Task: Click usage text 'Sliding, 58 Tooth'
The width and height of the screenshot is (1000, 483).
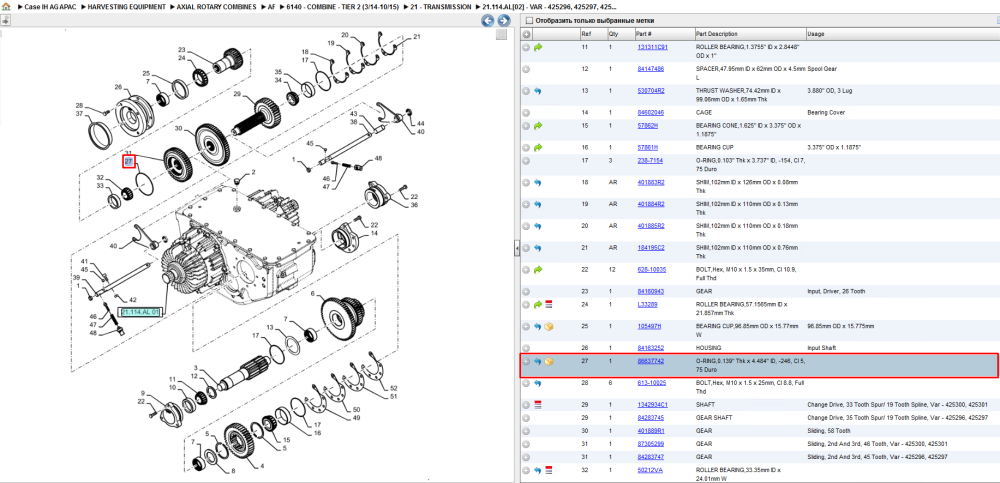Action: pyautogui.click(x=828, y=431)
